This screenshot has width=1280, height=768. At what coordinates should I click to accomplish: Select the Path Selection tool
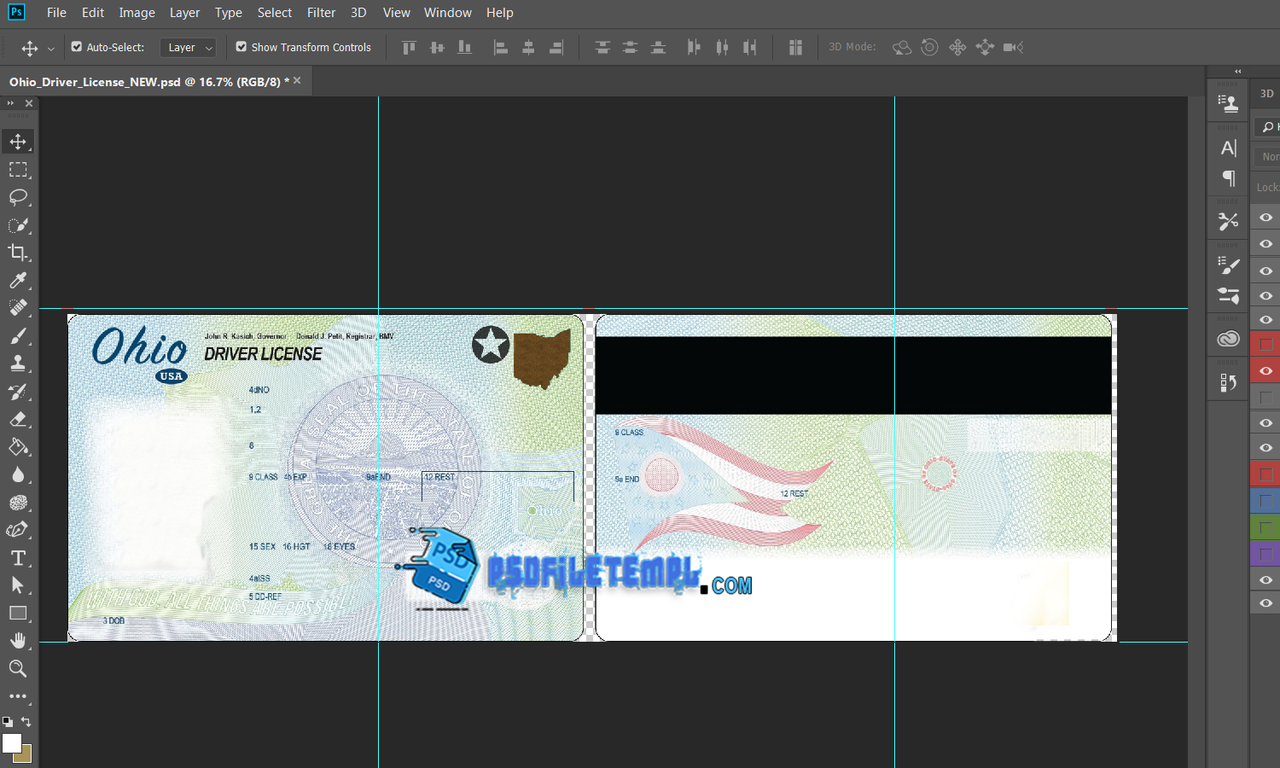click(18, 585)
